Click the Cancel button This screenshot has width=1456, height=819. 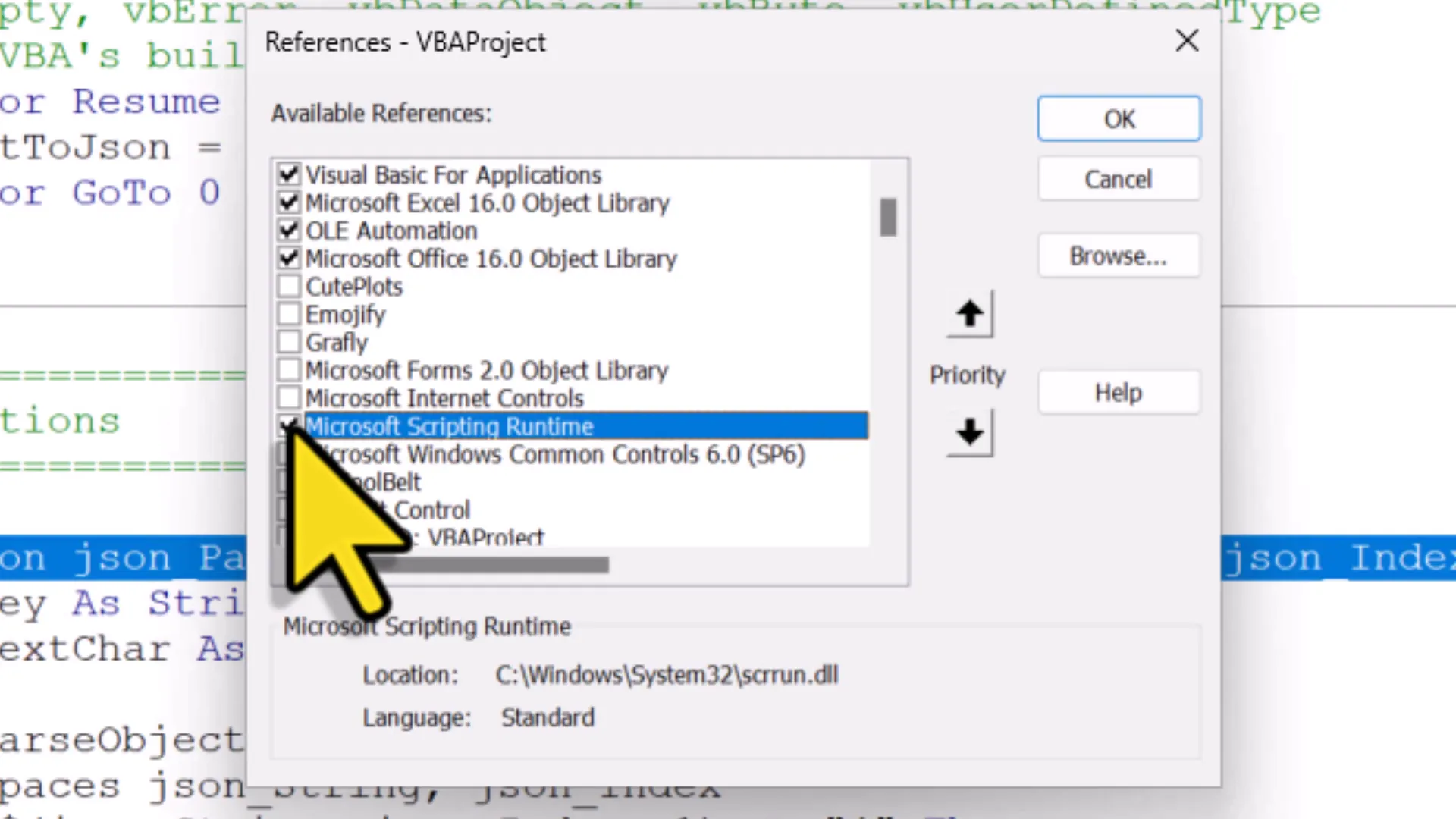tap(1118, 179)
